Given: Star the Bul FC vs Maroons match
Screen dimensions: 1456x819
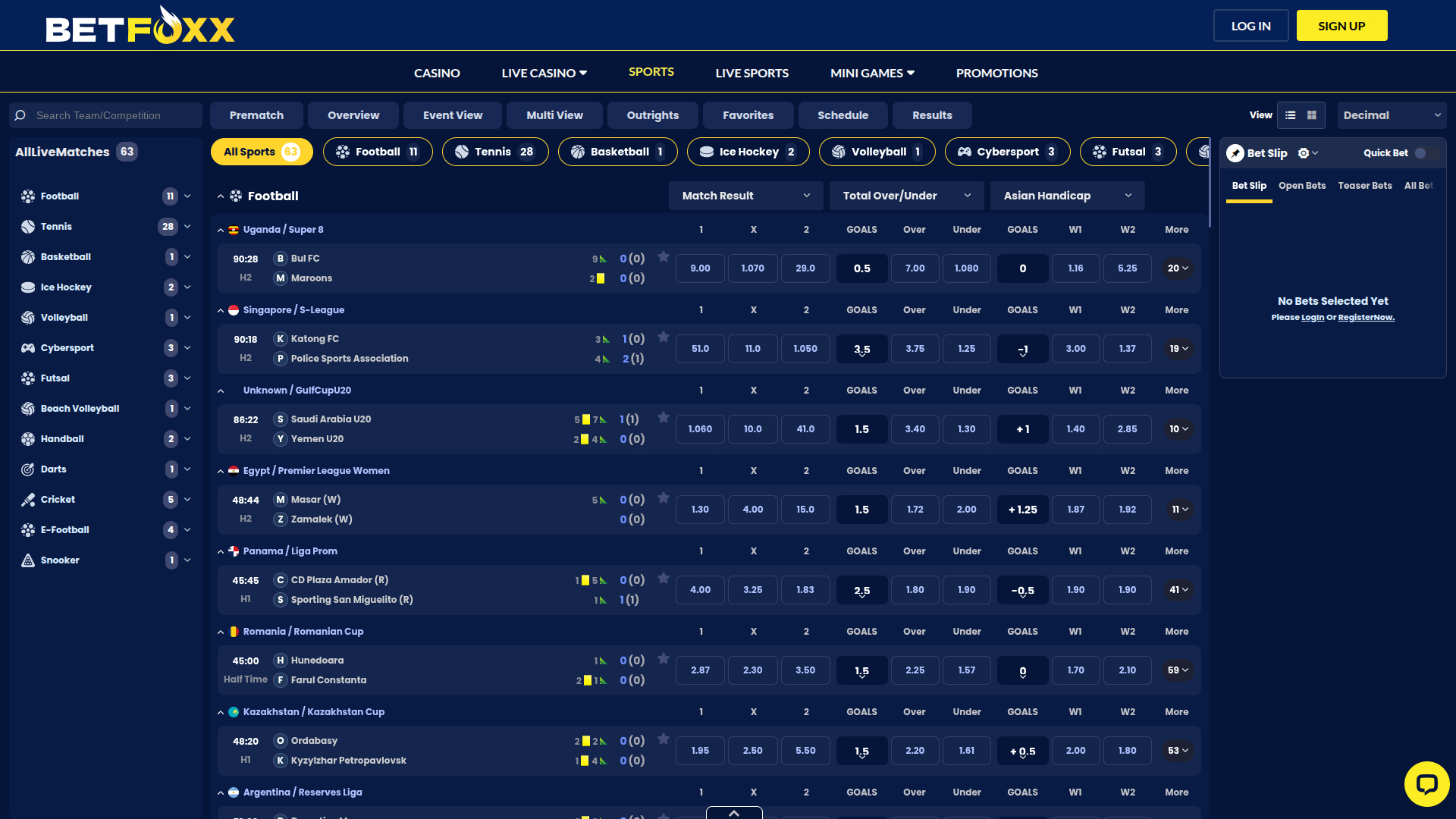Looking at the screenshot, I should point(664,257).
